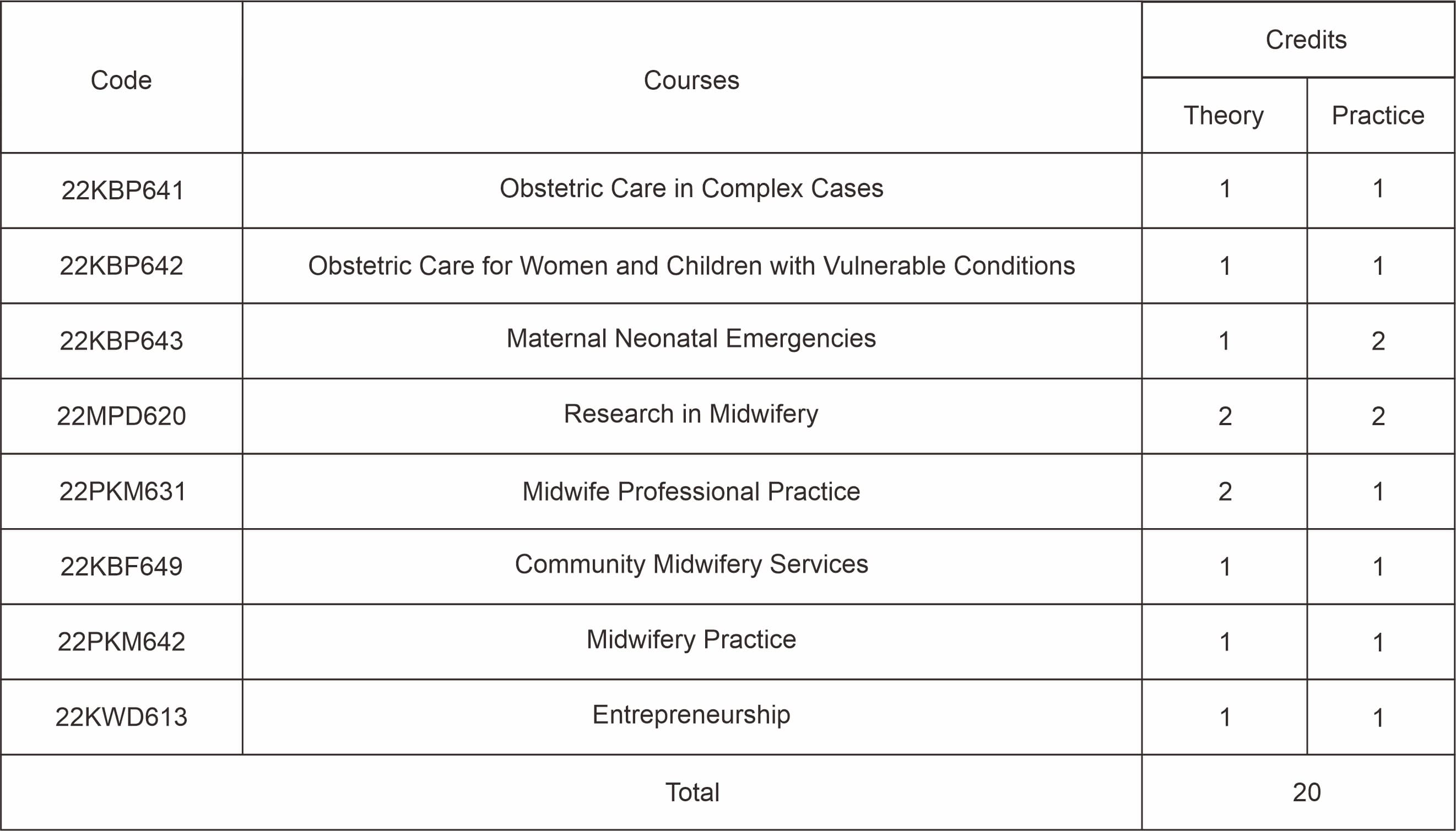Click course code 22KBP641
Screen dimensions: 1456x831
(122, 190)
